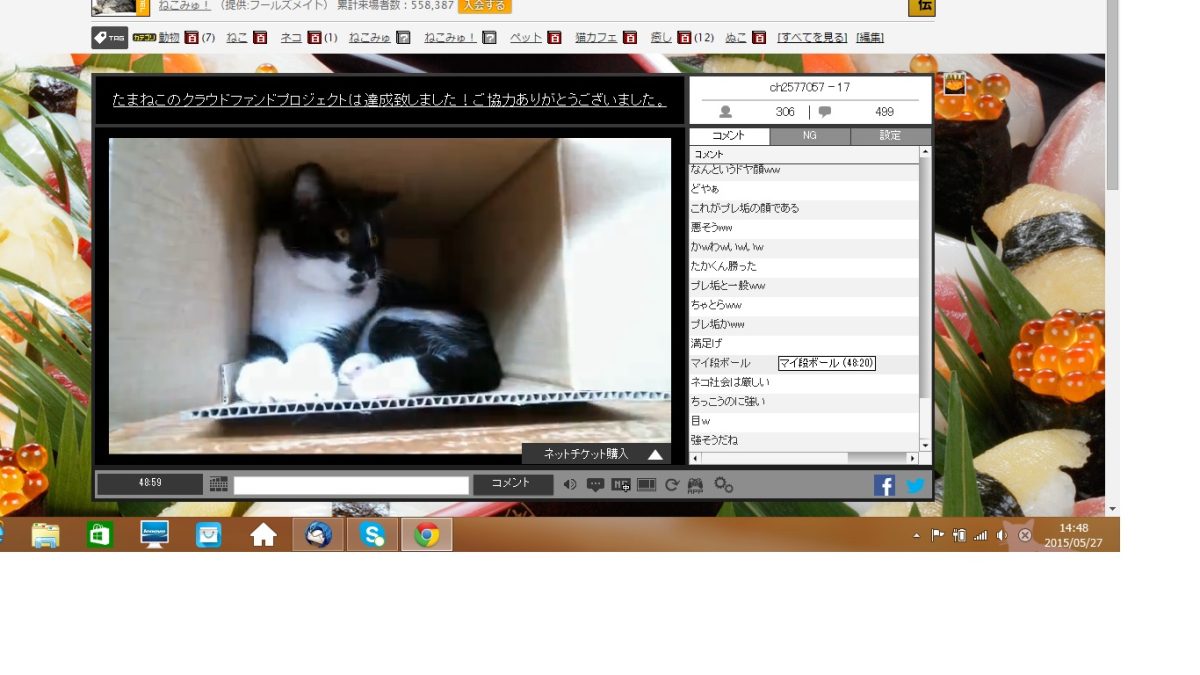Expand the ネットチケット購入 panel arrow

[655, 454]
